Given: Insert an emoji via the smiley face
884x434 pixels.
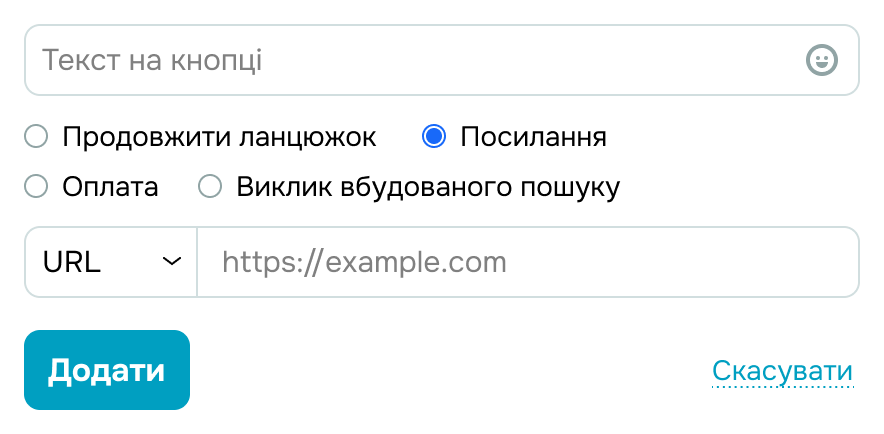Looking at the screenshot, I should [821, 60].
